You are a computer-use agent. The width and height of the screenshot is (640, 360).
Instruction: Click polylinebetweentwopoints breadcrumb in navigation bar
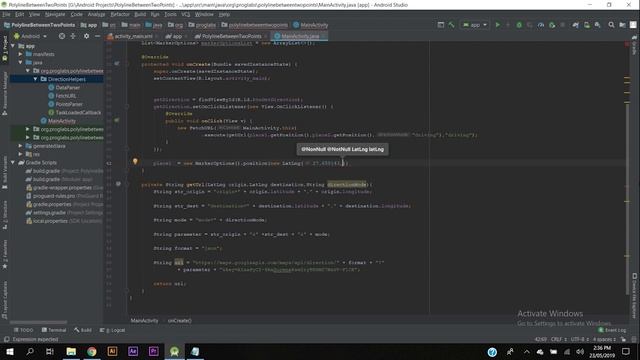point(254,25)
